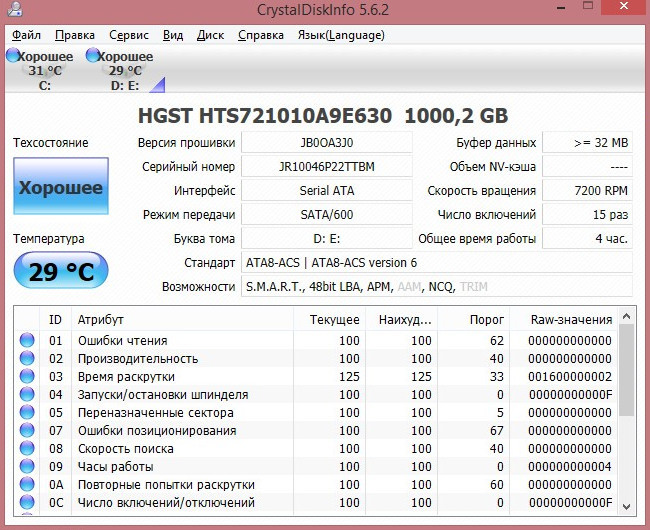Click the Техсостояние label
Viewport: 650px width, 530px height.
[x=51, y=143]
